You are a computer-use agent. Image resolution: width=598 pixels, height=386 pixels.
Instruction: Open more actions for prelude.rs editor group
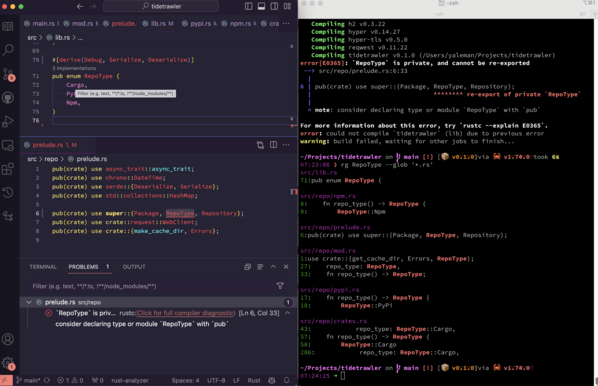pos(286,145)
